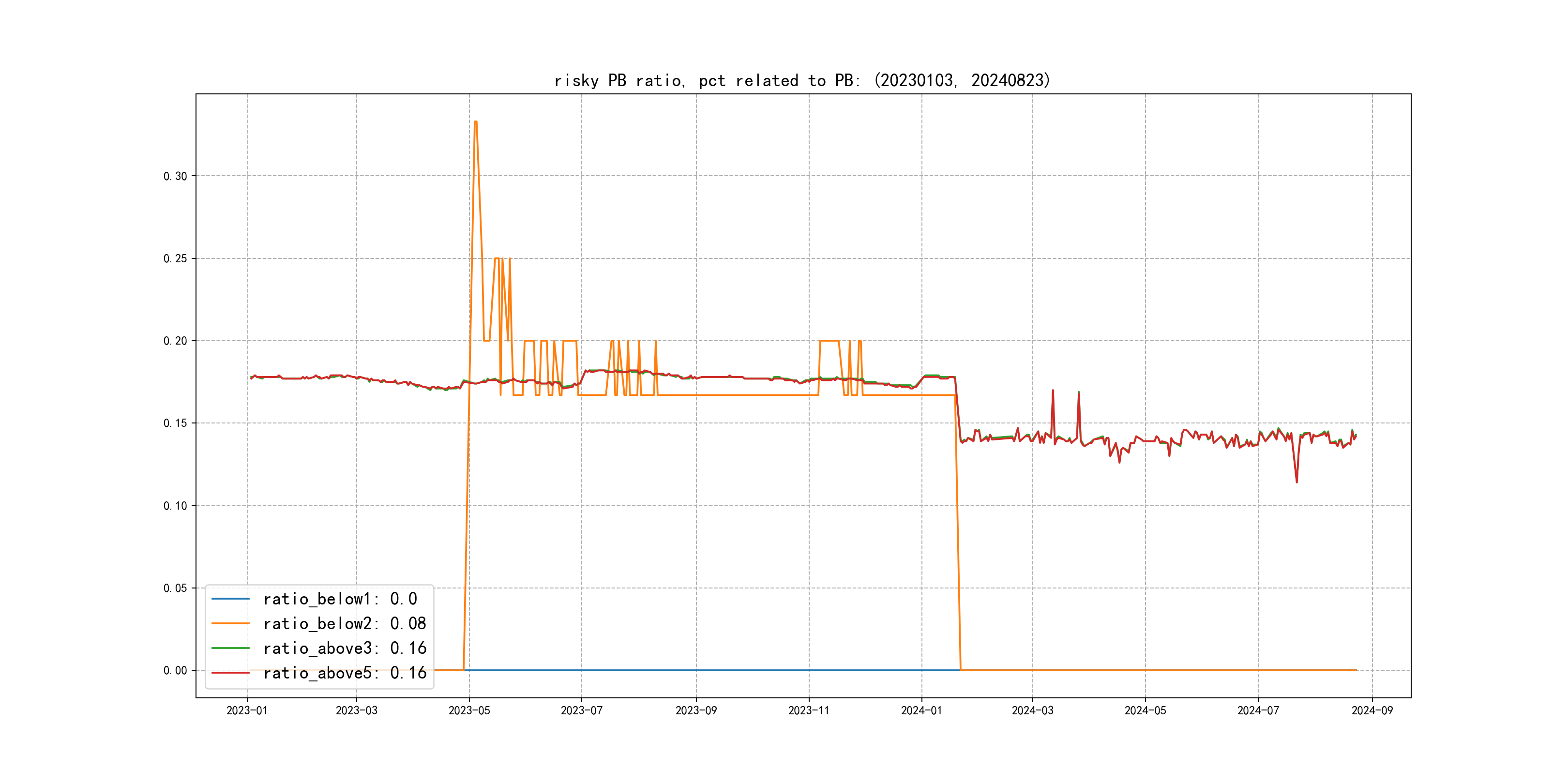The image size is (1568, 784).
Task: Click the 2023-05 x-axis label
Action: tap(468, 710)
